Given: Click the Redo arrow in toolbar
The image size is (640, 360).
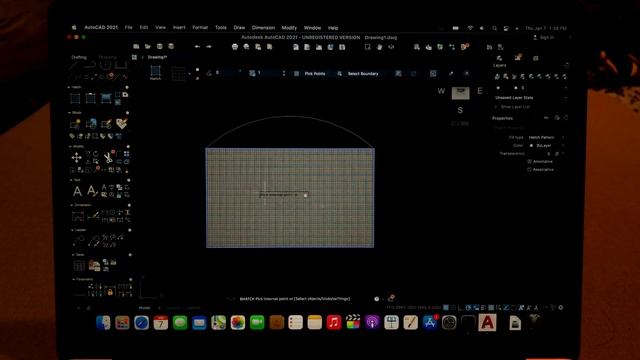Looking at the screenshot, I should point(209,47).
